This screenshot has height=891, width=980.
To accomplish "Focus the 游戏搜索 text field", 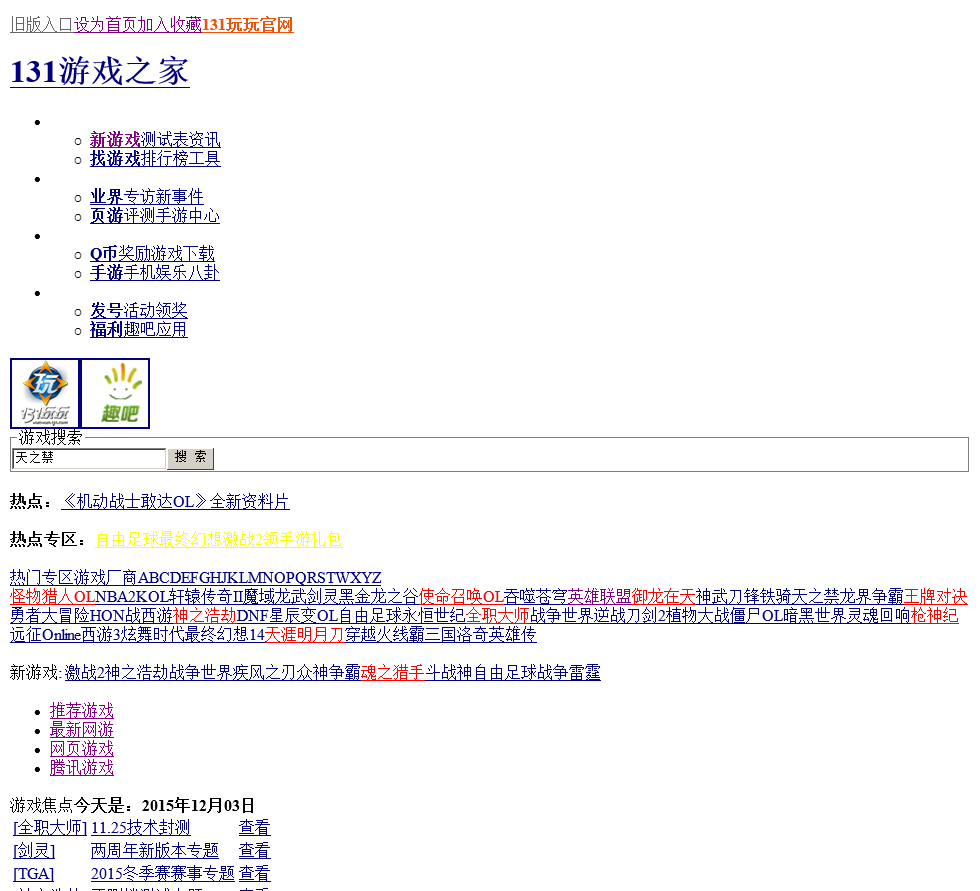I will point(89,458).
